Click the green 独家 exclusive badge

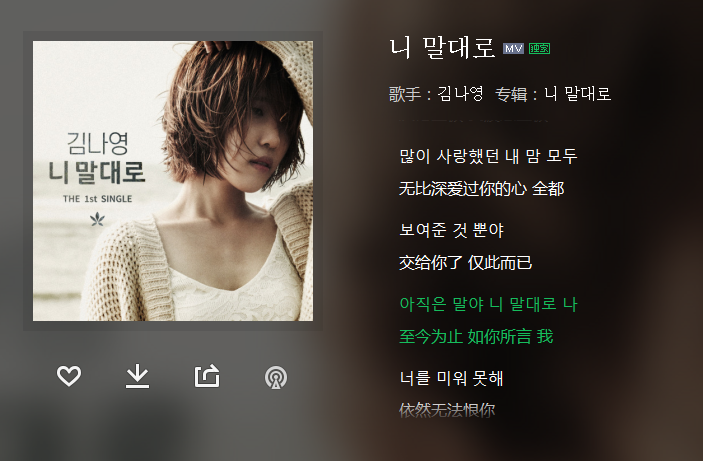539,48
